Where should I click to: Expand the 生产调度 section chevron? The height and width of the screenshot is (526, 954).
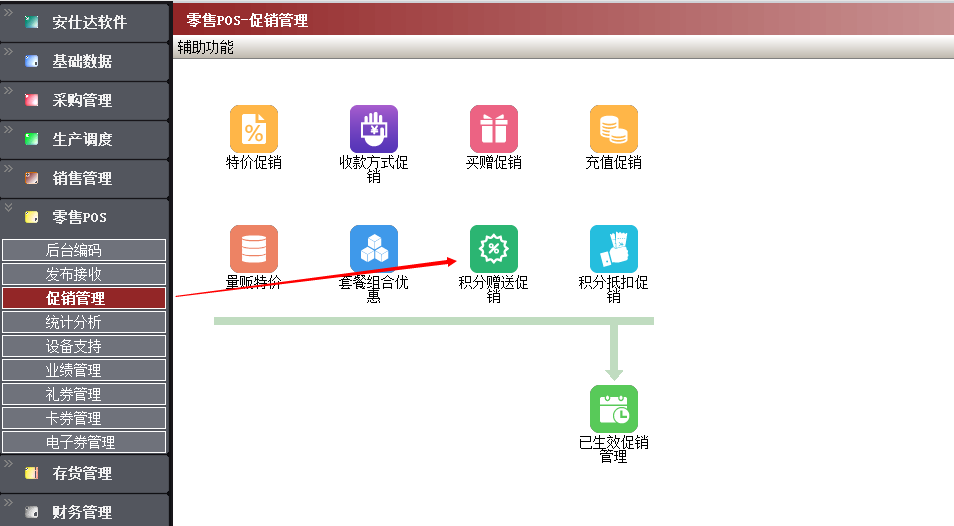pos(8,129)
